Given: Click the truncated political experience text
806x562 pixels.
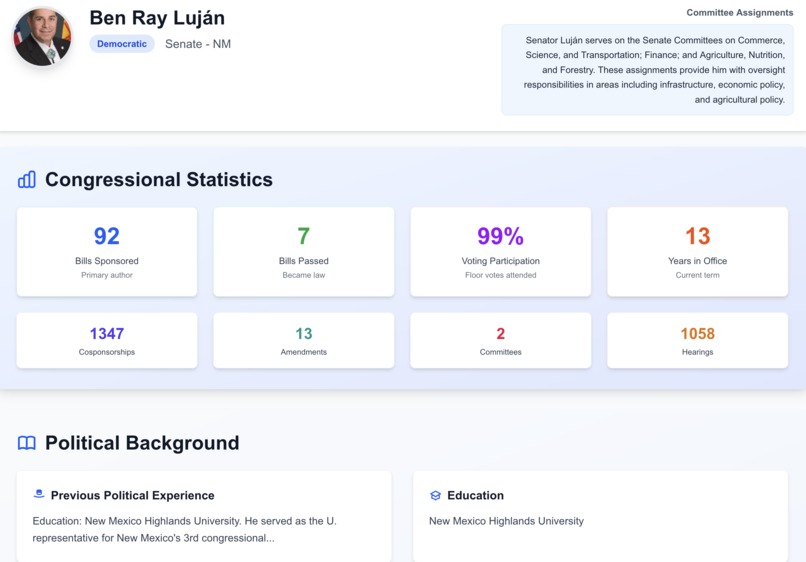Looking at the screenshot, I should click(x=185, y=530).
